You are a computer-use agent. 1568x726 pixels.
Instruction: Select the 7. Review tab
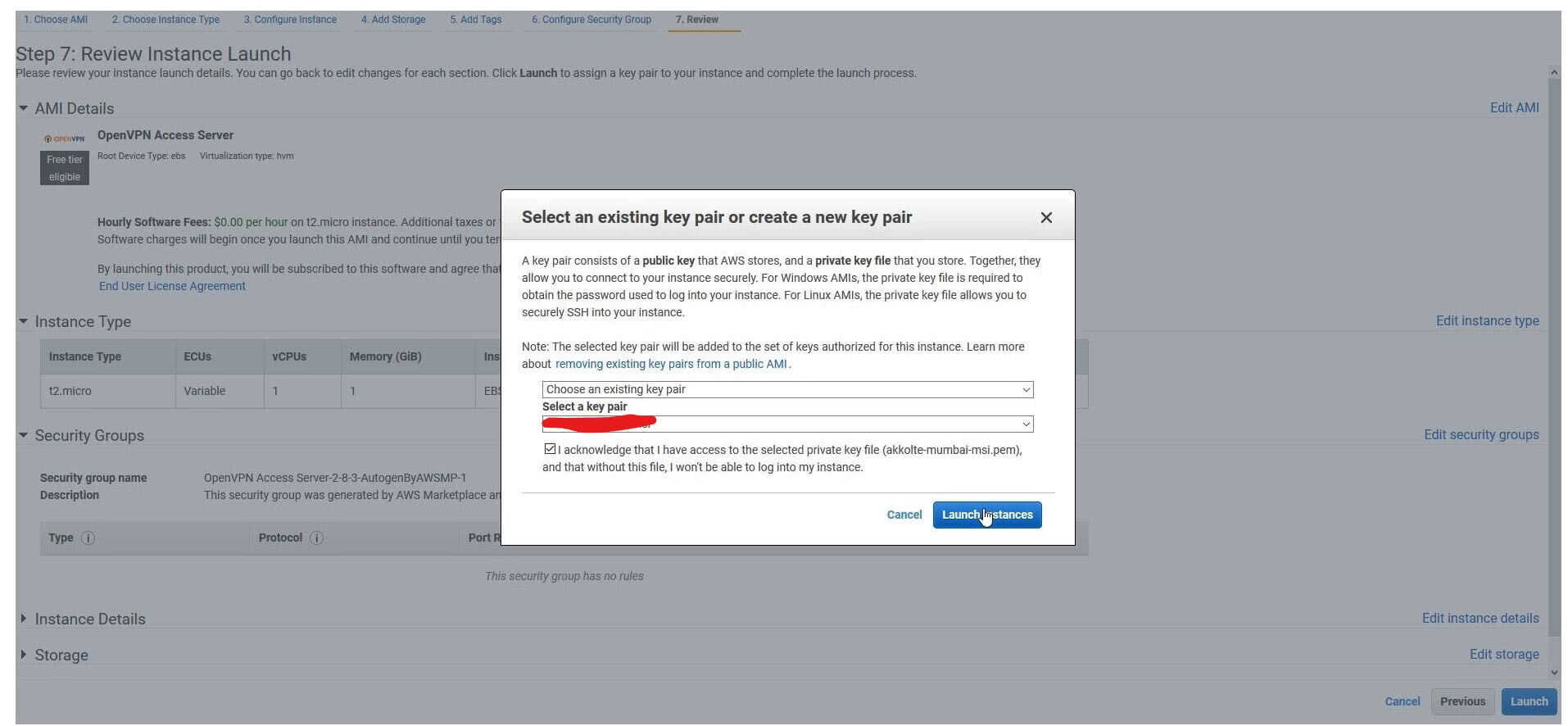[697, 20]
